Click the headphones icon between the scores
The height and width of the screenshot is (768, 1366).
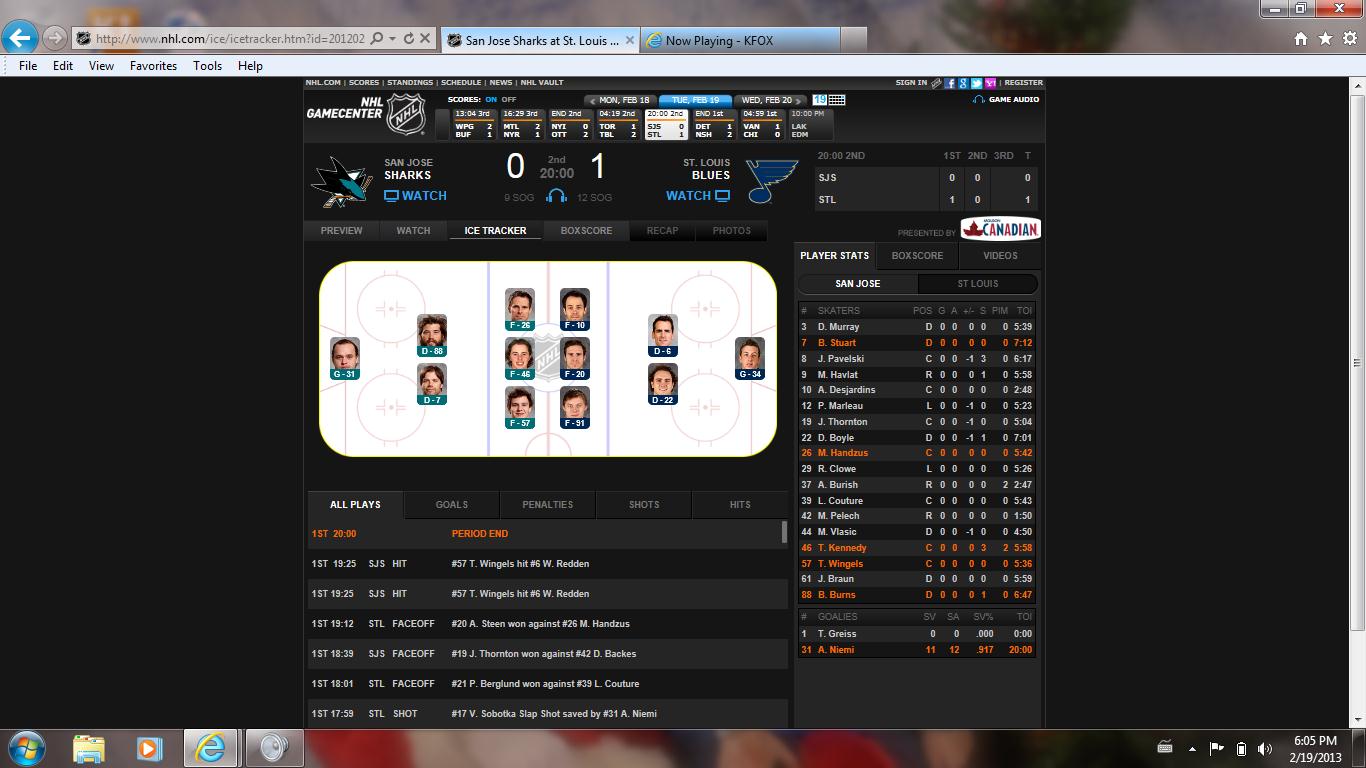pyautogui.click(x=557, y=197)
